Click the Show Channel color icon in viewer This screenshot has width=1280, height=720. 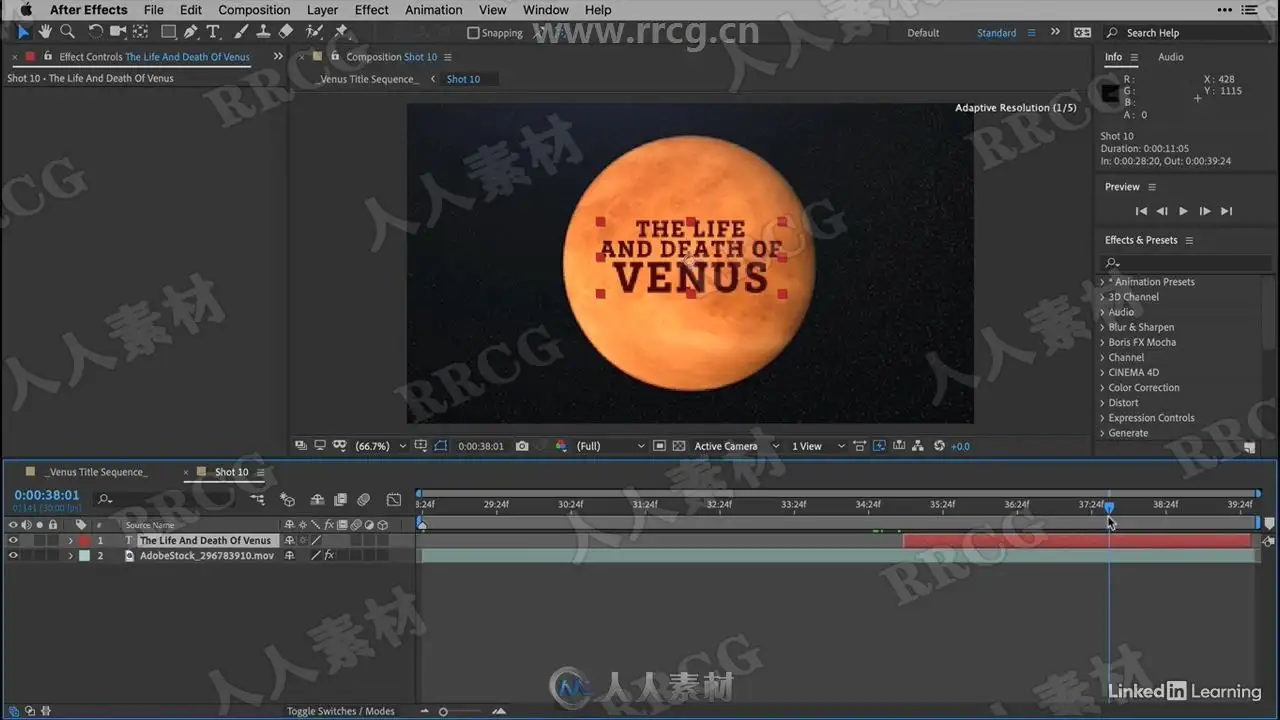click(x=561, y=446)
